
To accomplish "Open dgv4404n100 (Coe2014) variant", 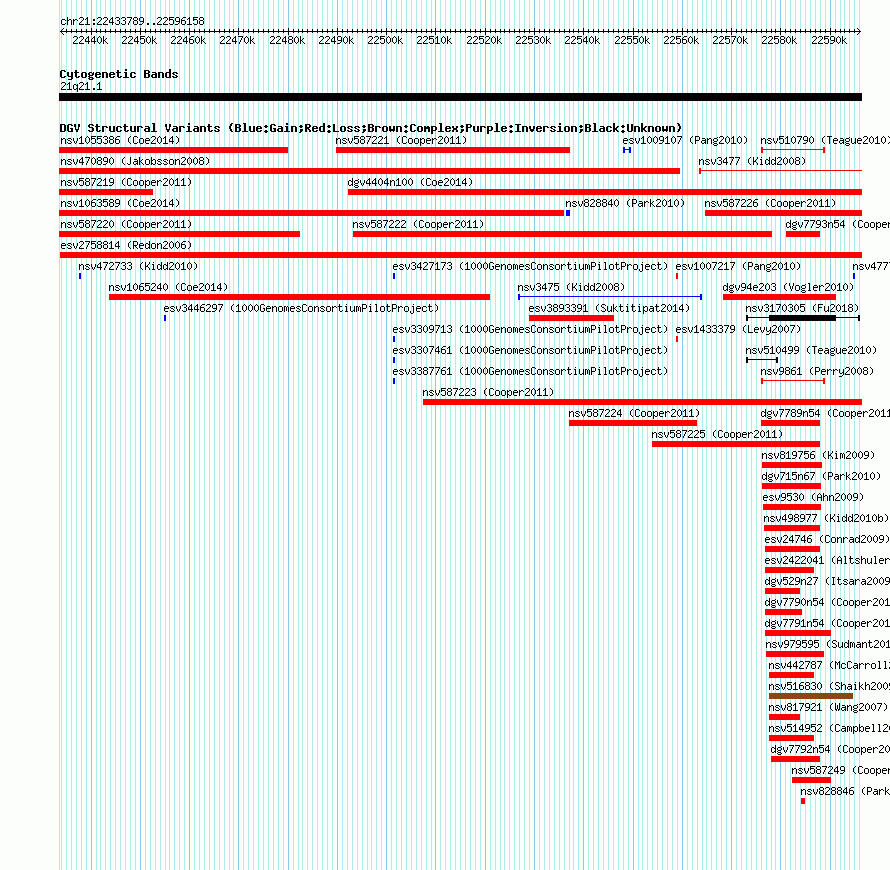I will [604, 192].
